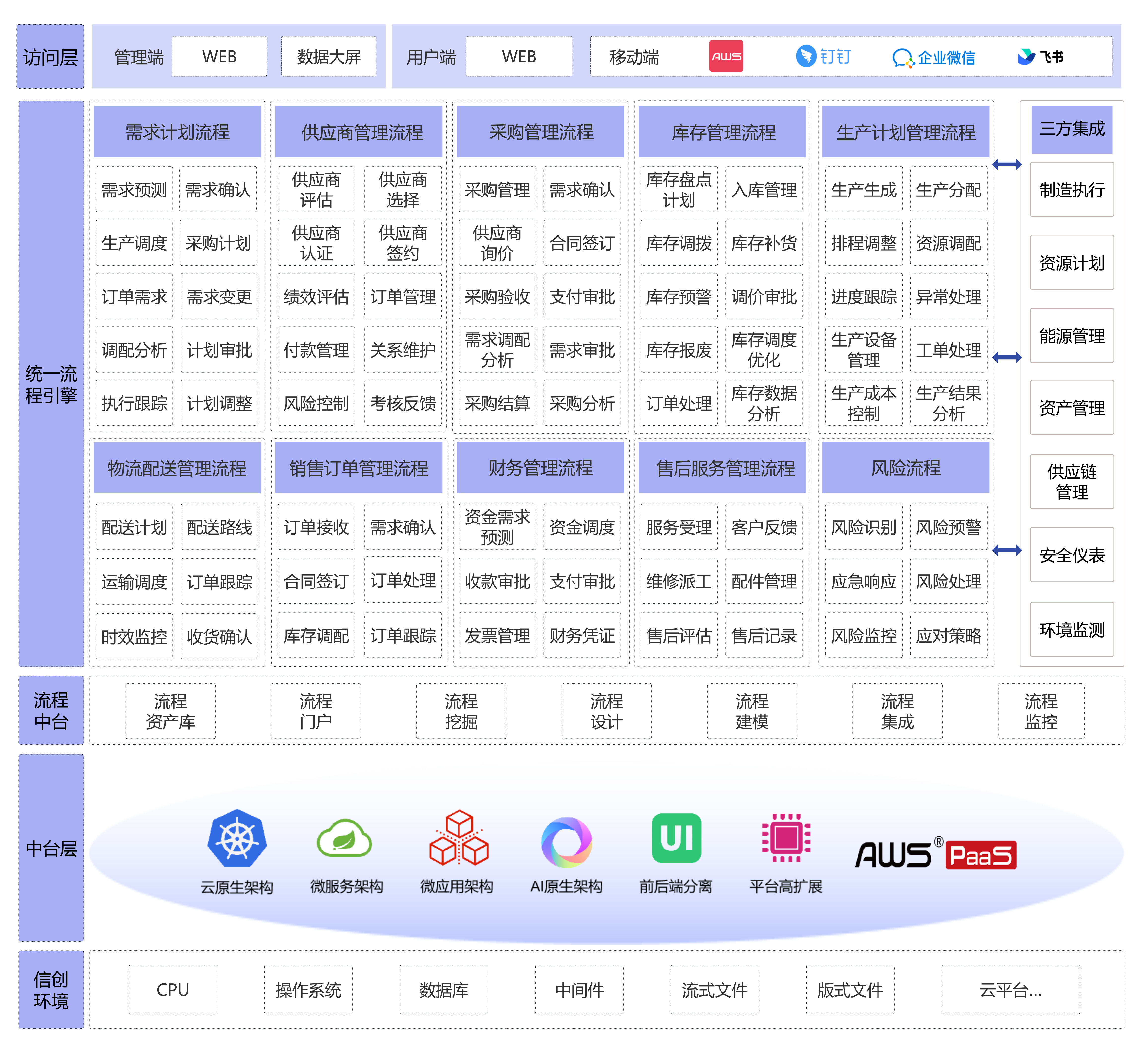Select the 财务管理流程 header
Screen dimensions: 1148x1046
click(540, 468)
